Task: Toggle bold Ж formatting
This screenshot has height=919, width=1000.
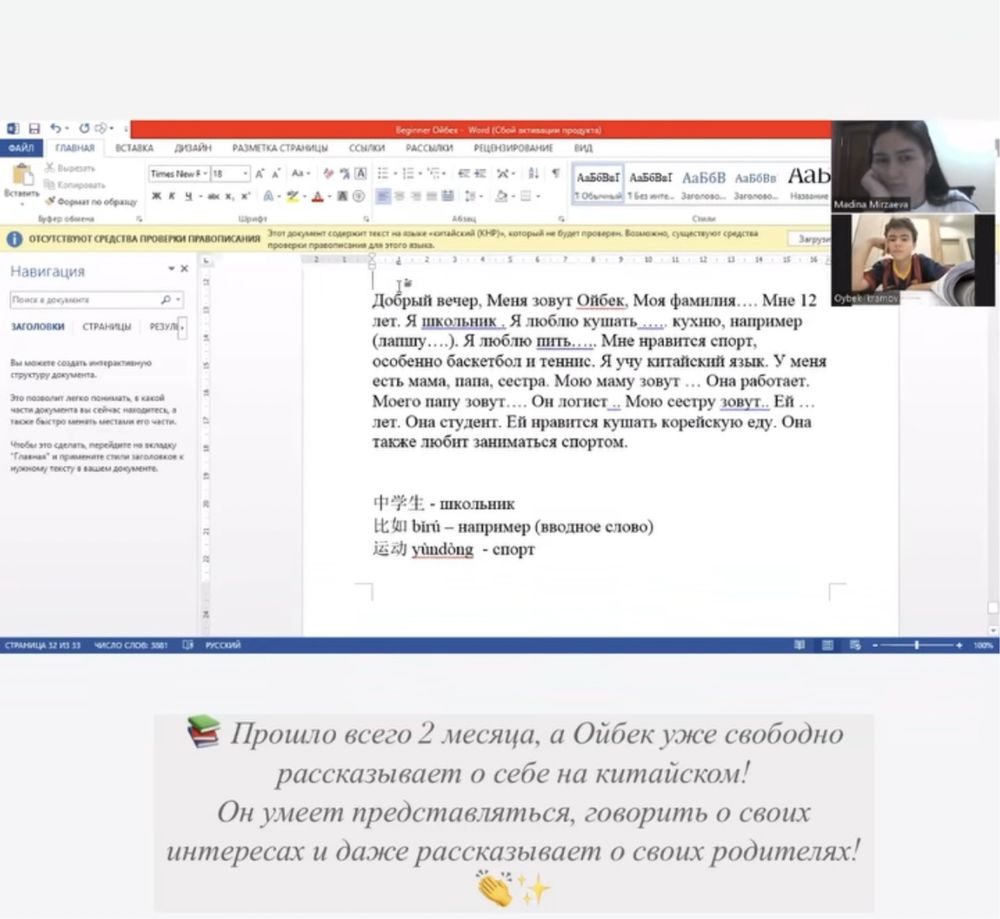Action: 156,196
